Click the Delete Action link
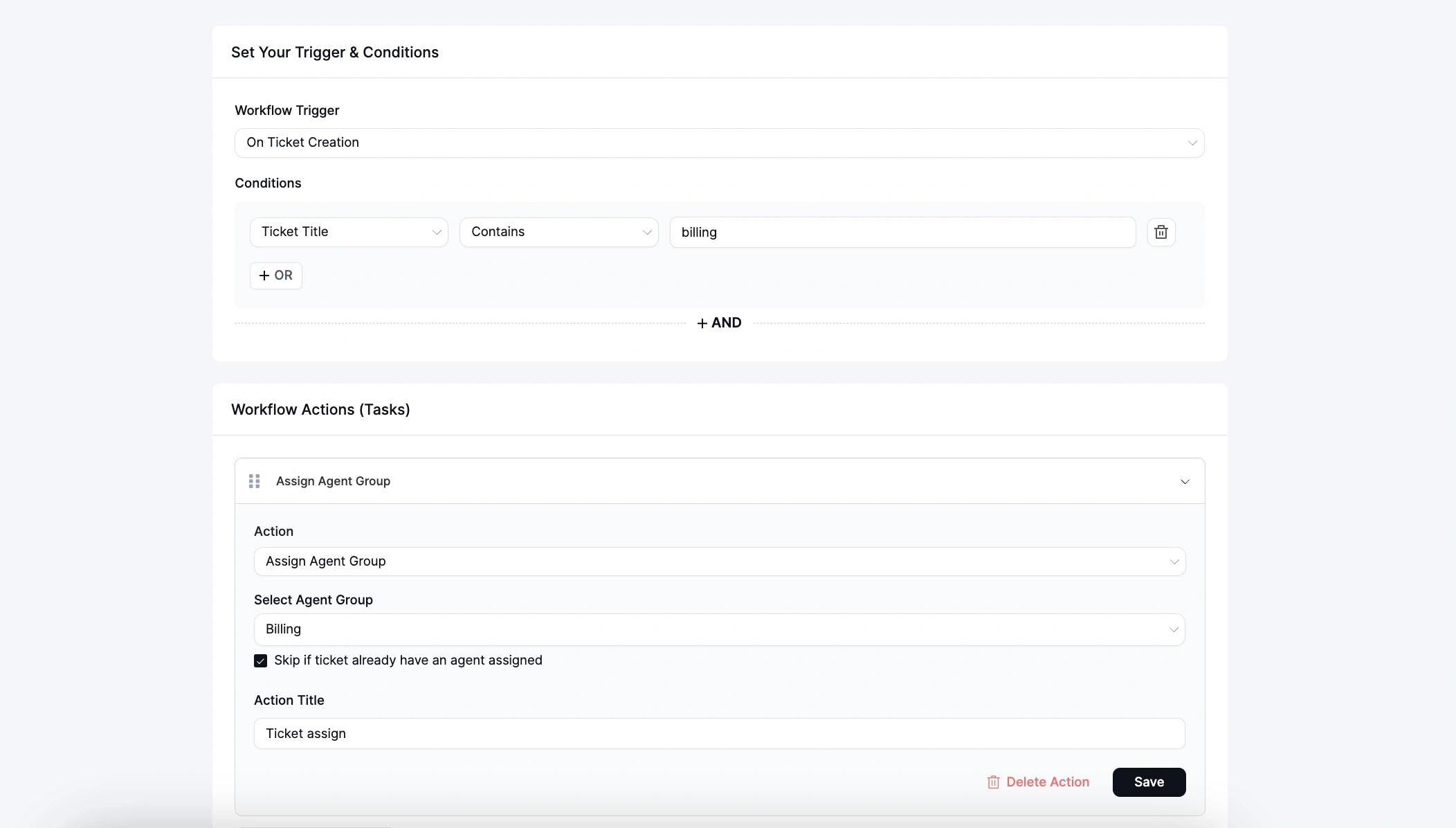 1048,782
